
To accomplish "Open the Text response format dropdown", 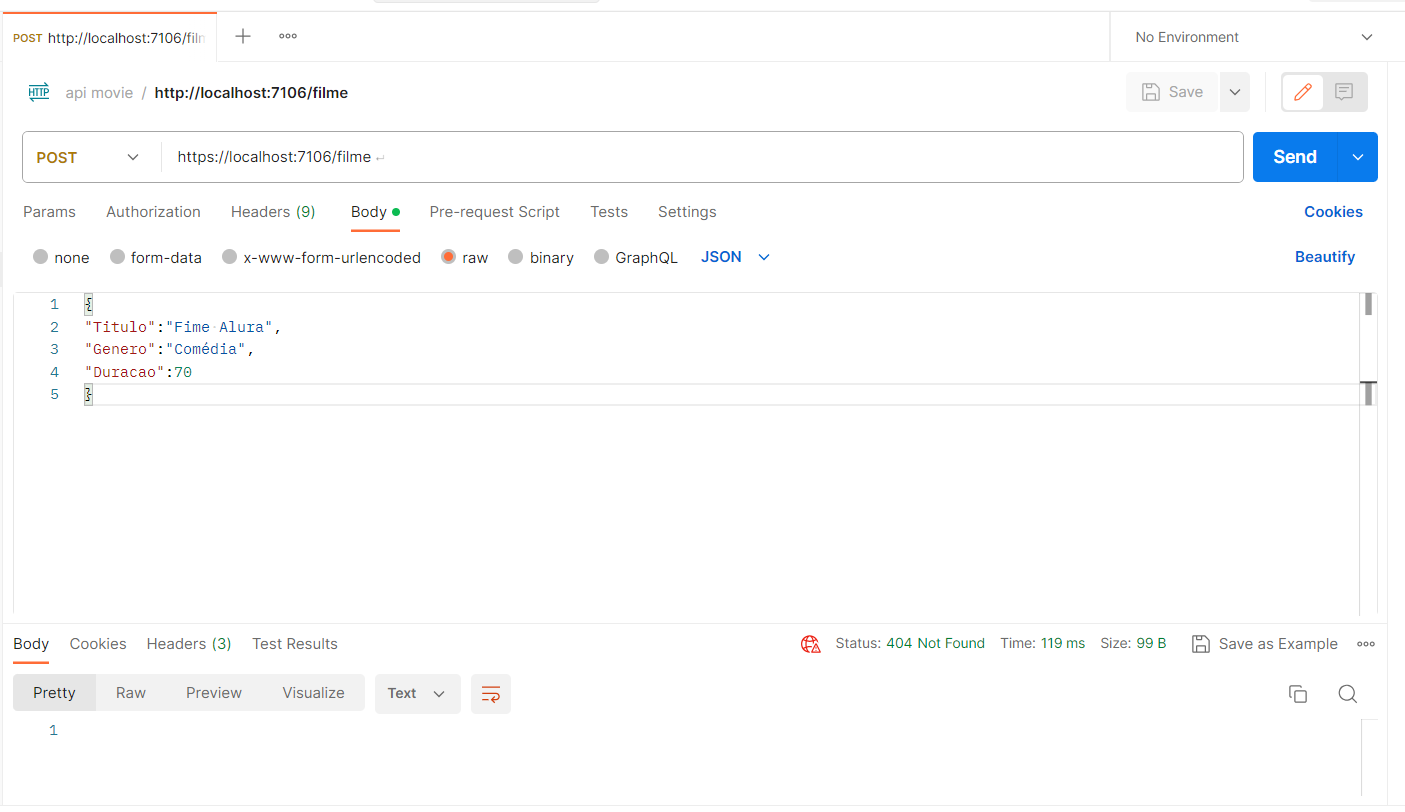I will point(417,693).
